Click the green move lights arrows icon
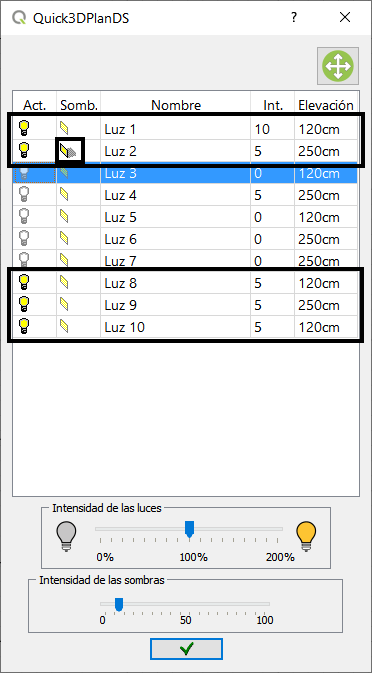 [338, 66]
